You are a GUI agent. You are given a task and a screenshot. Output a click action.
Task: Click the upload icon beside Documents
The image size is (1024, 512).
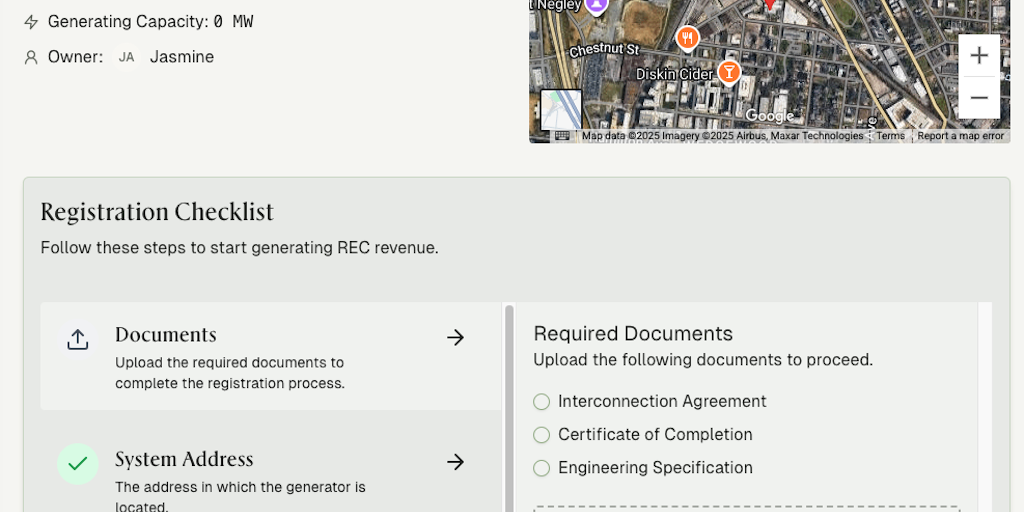tap(78, 339)
